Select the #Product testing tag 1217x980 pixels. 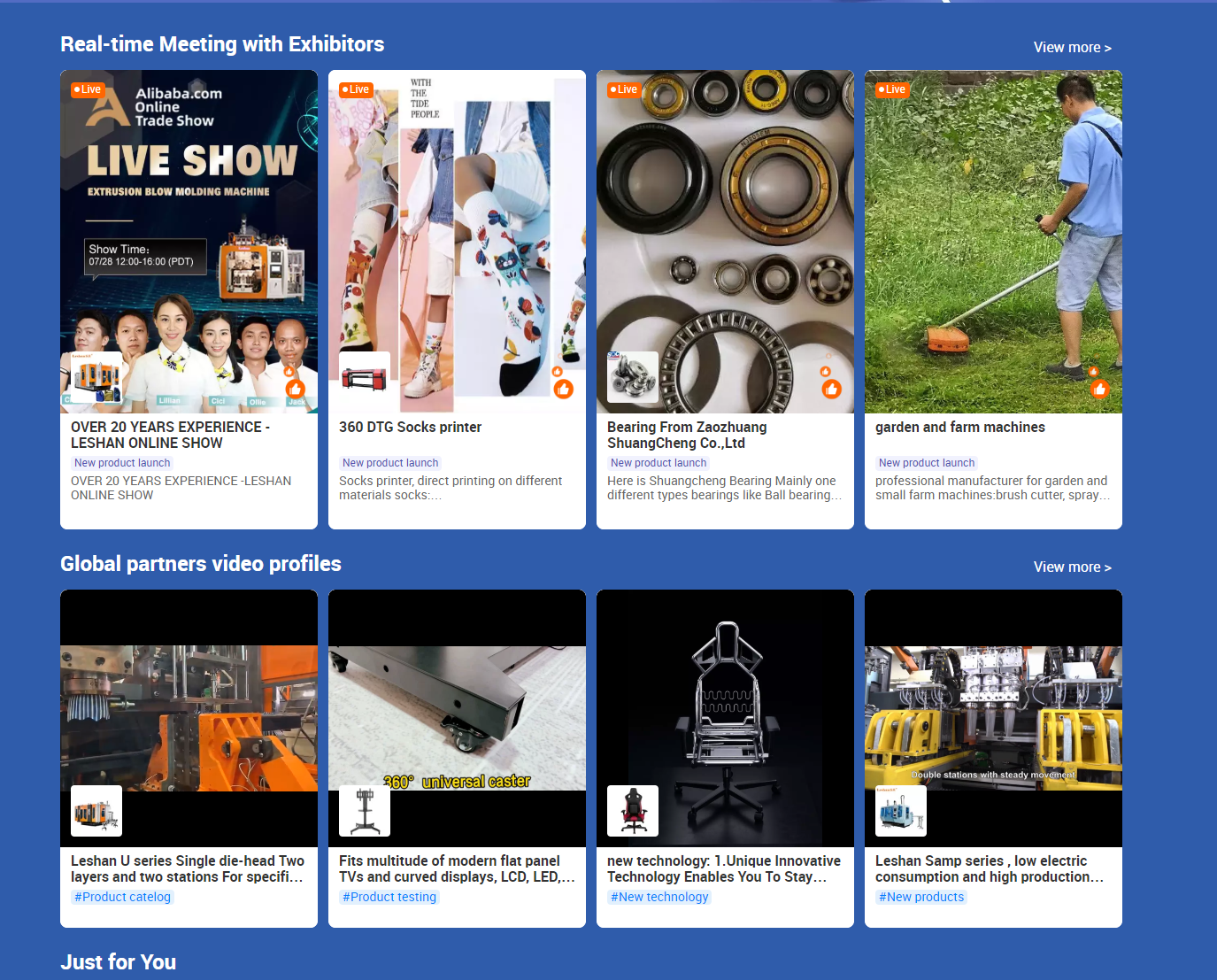coord(389,897)
